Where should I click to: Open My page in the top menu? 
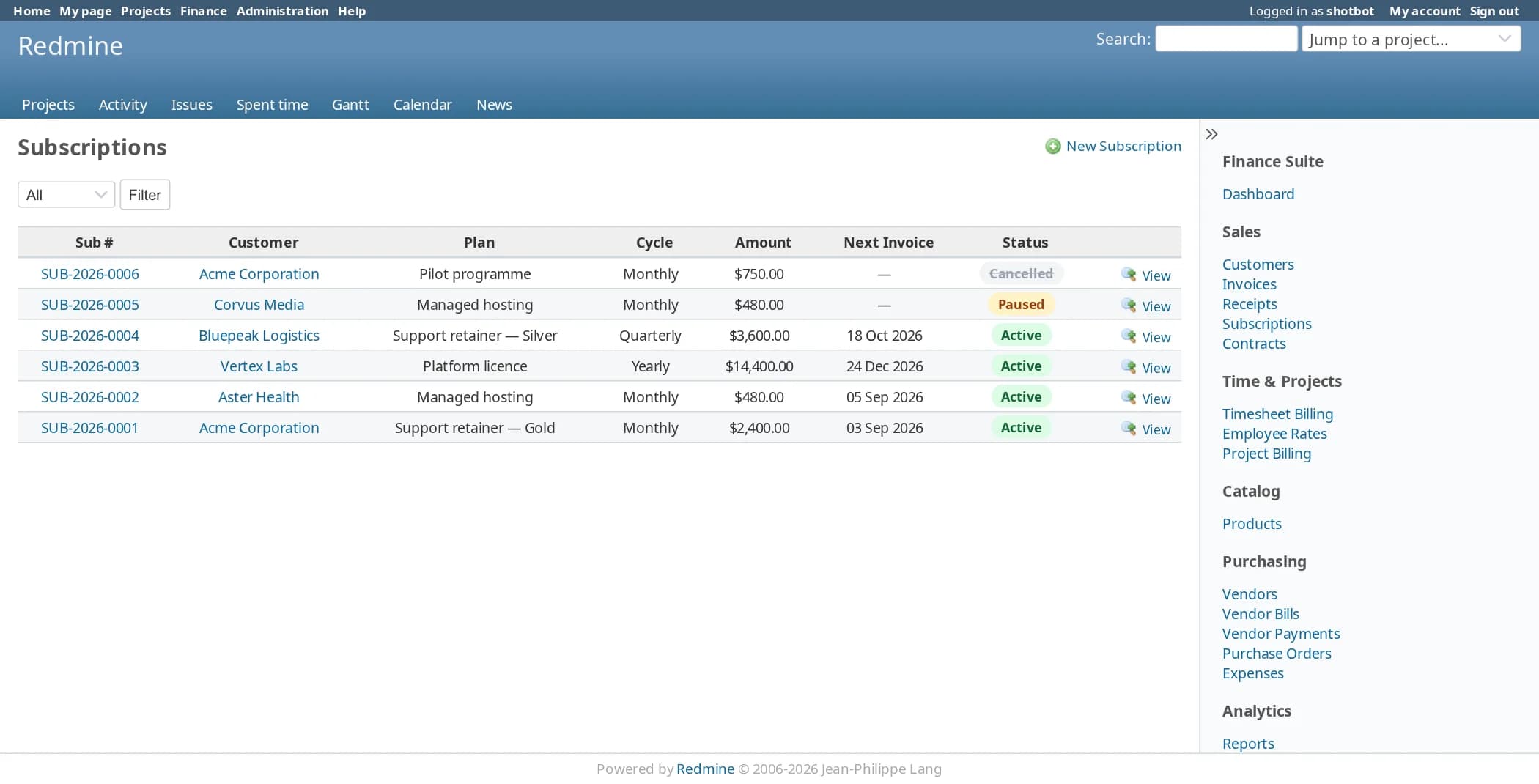(x=86, y=11)
